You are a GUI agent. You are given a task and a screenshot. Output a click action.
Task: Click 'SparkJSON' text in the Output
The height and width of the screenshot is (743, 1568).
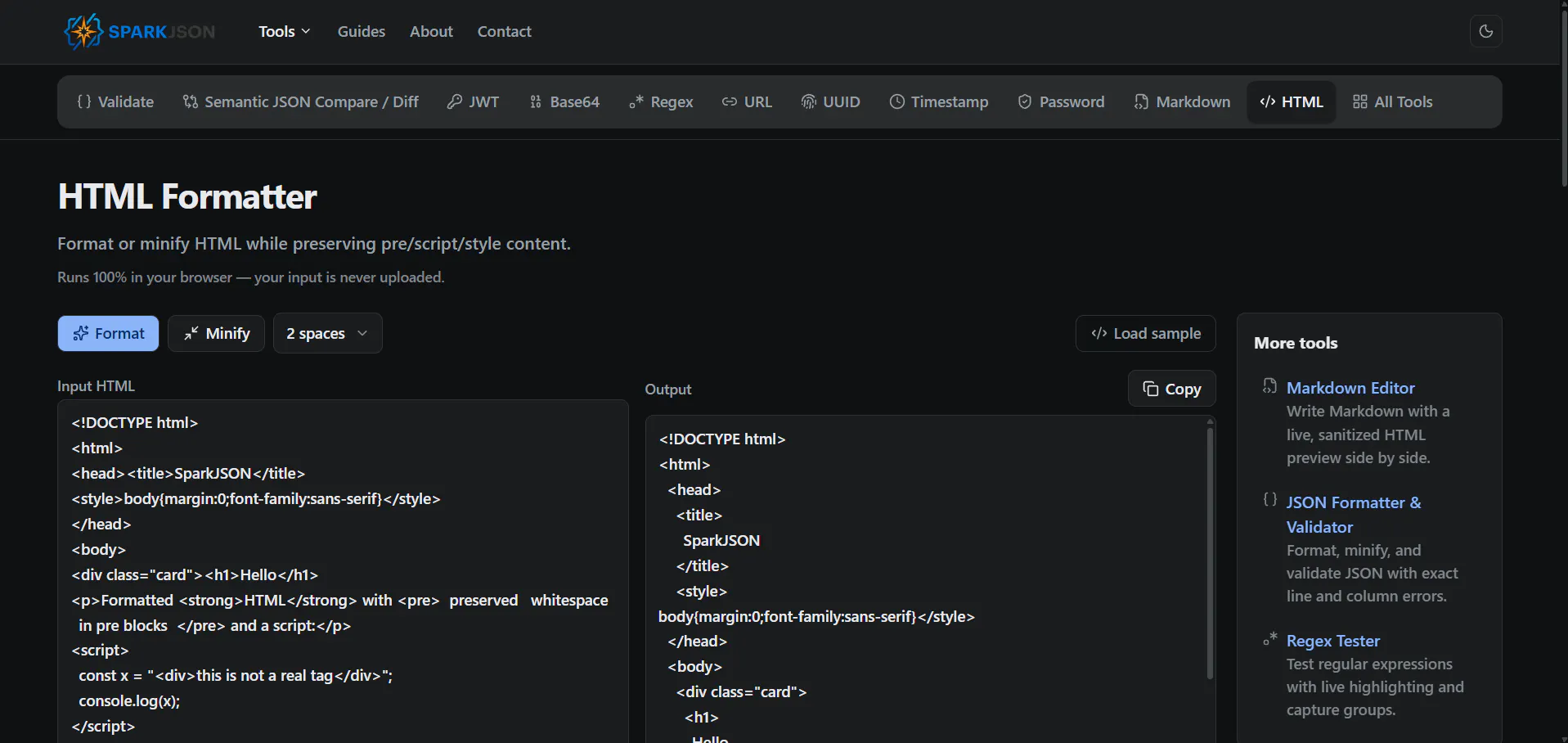721,540
